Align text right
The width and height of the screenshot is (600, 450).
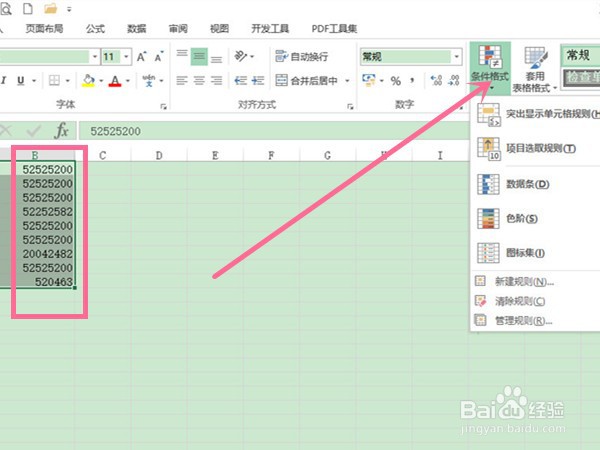click(217, 80)
